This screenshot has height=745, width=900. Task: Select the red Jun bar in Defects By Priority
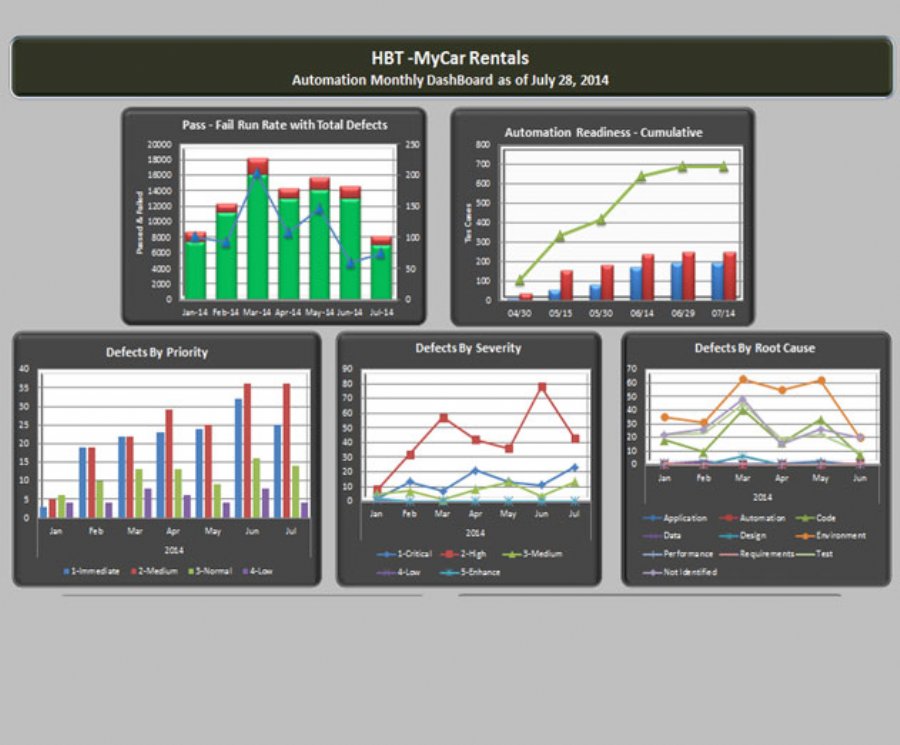point(247,450)
